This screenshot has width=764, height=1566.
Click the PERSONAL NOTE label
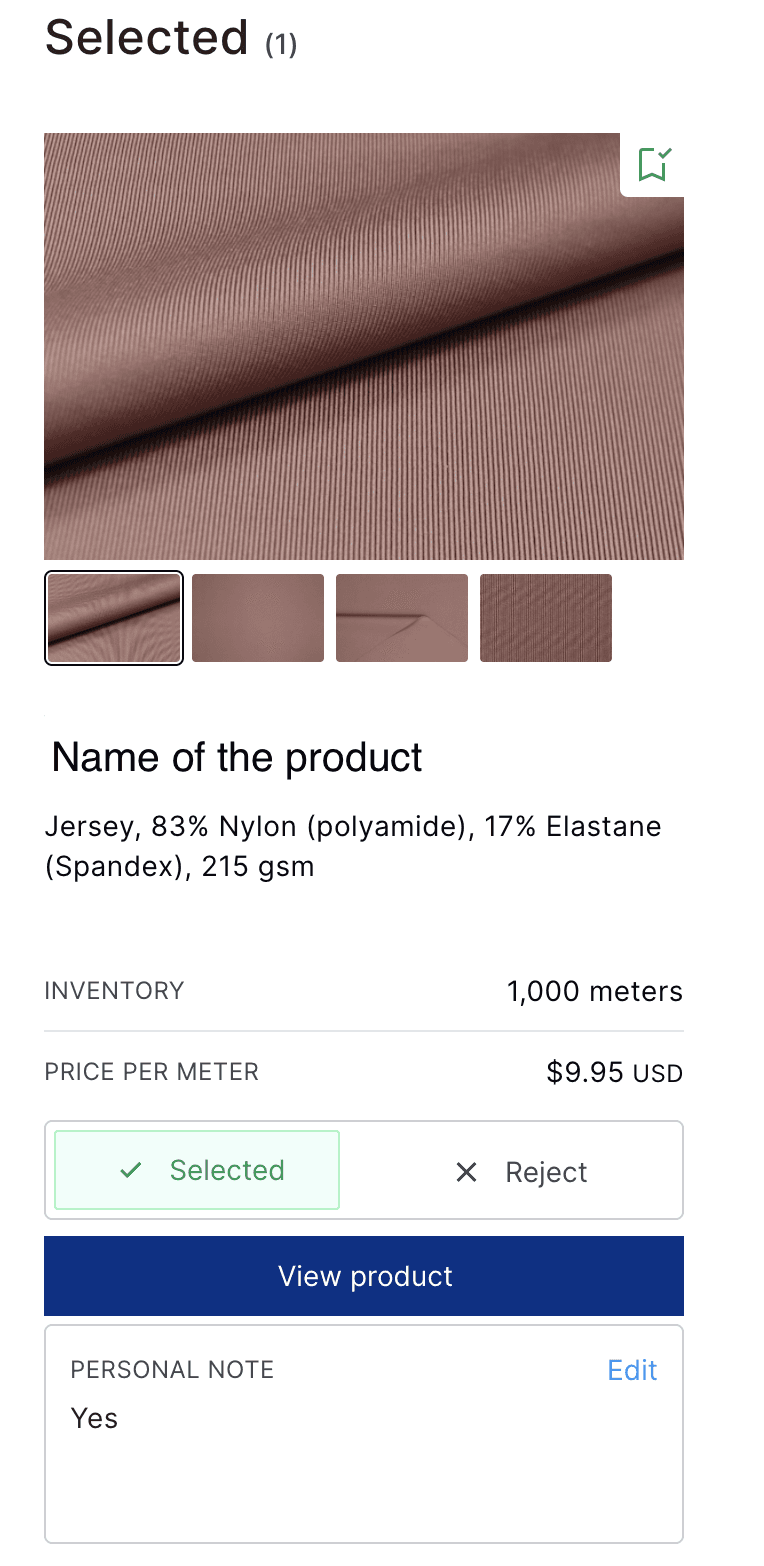pos(172,1370)
